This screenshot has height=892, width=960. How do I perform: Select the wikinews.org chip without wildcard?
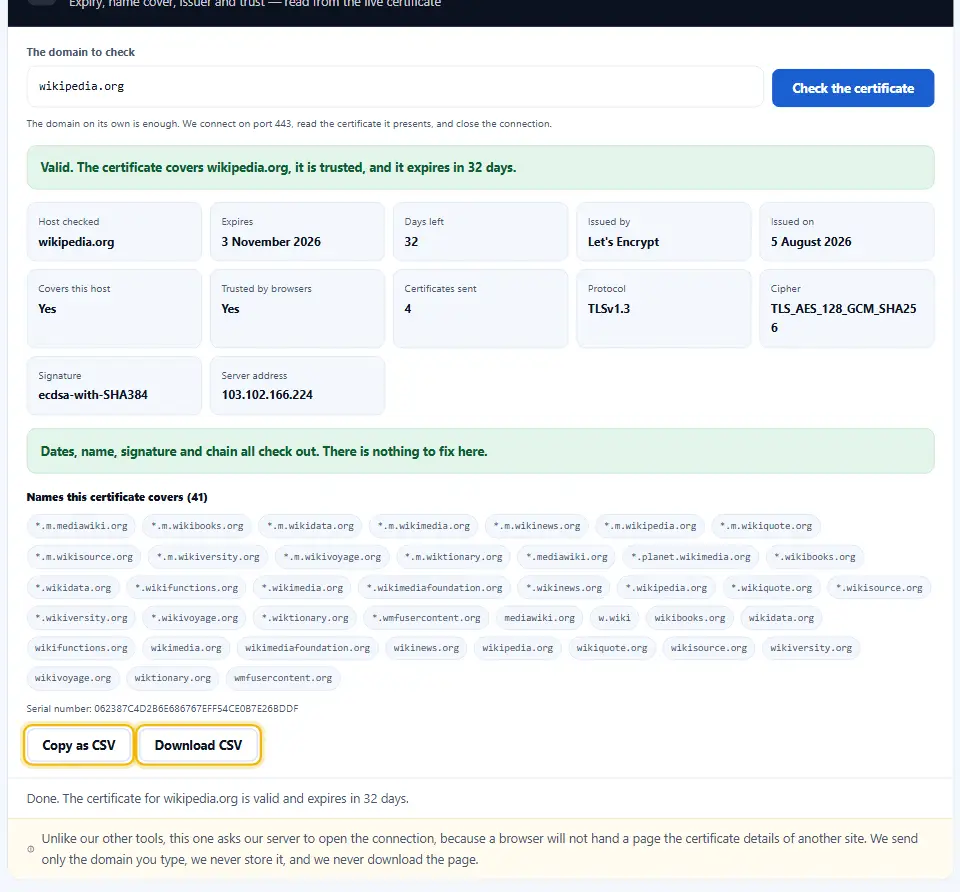point(426,648)
